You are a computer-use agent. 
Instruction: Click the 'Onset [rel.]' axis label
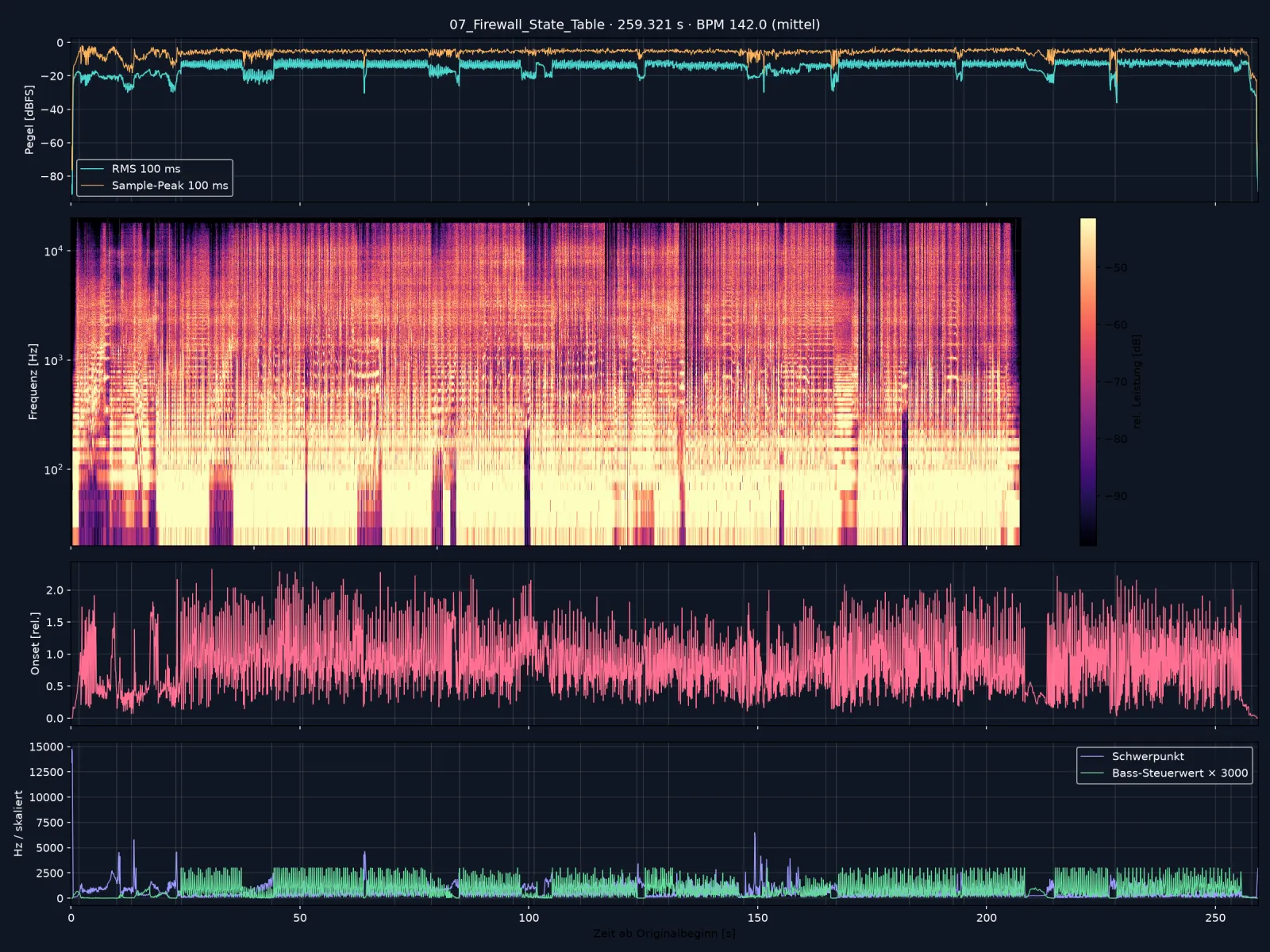(35, 643)
